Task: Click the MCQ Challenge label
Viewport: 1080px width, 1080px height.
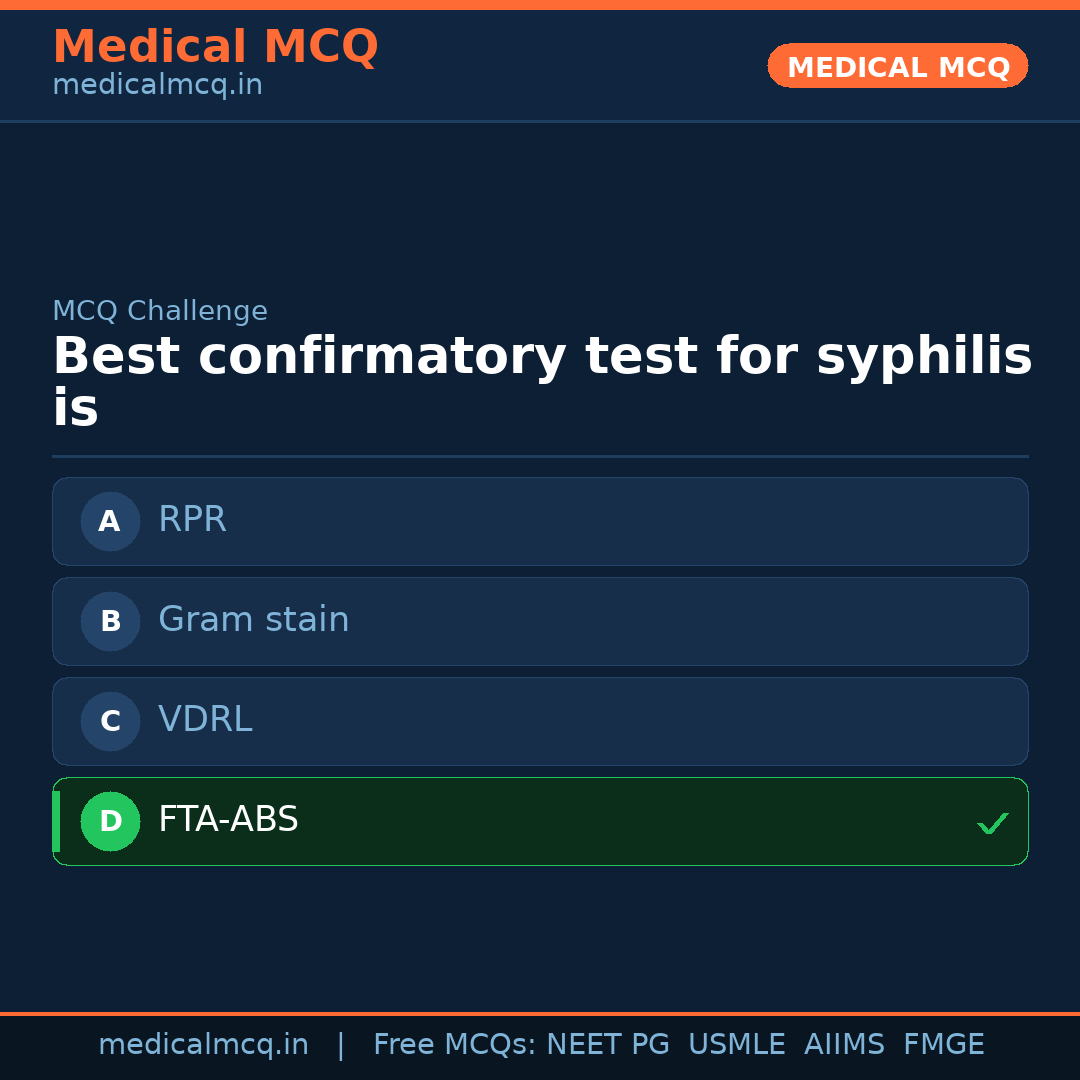Action: point(160,311)
